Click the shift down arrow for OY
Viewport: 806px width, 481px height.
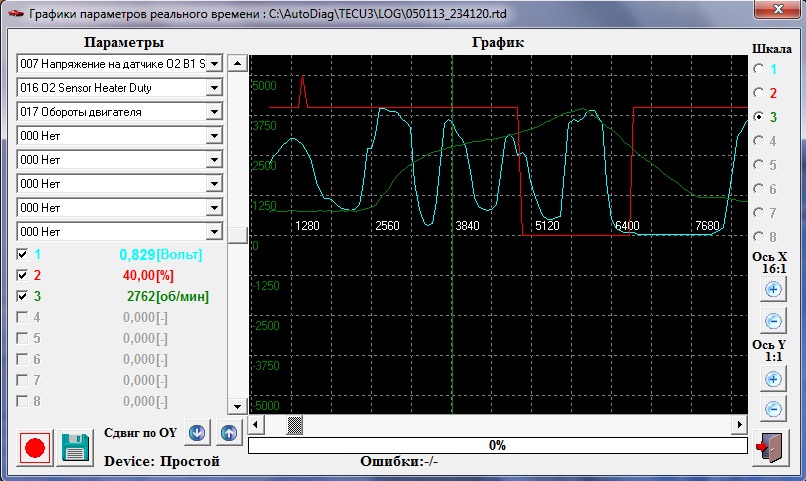point(197,434)
